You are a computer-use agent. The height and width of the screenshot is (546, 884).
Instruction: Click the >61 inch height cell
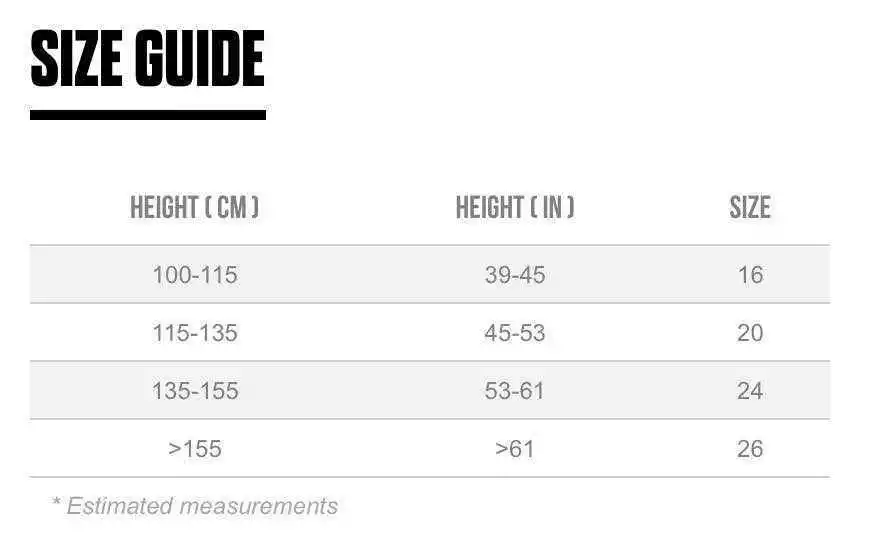[x=515, y=449]
